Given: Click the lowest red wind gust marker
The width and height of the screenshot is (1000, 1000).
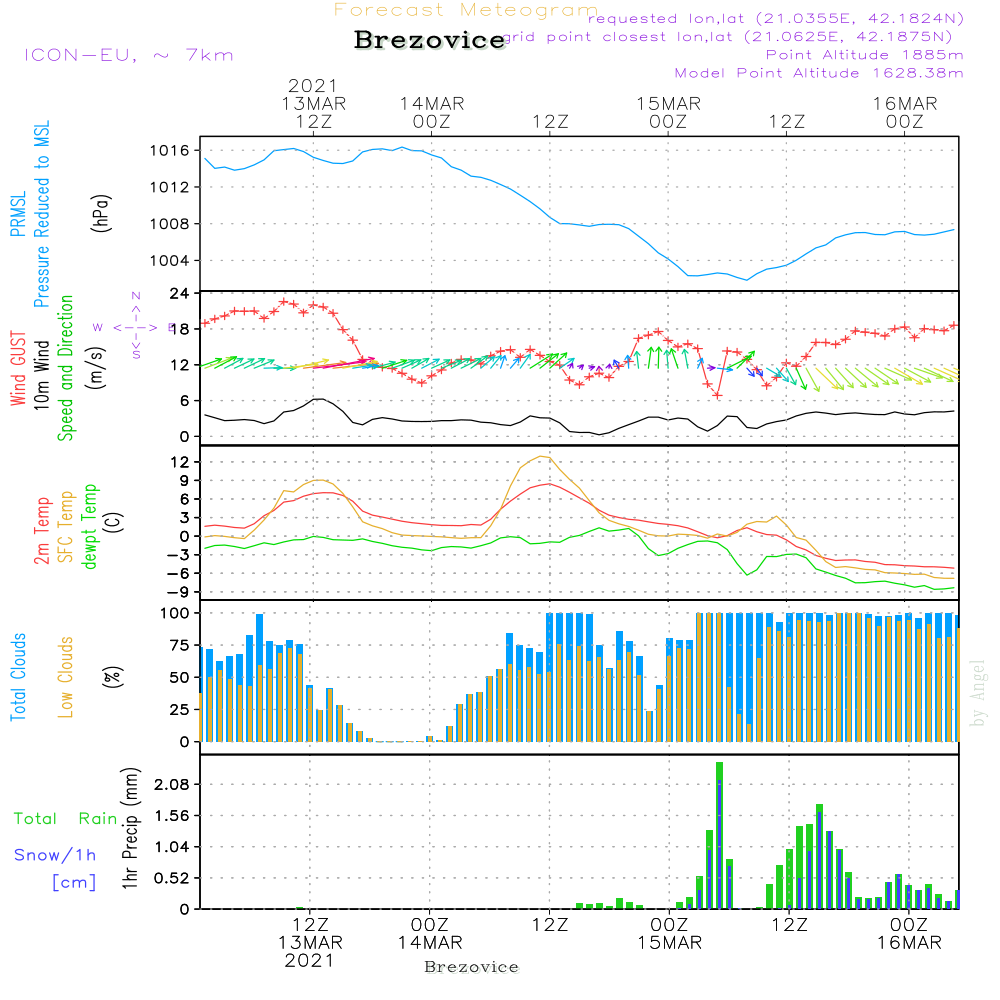Looking at the screenshot, I should [x=717, y=394].
